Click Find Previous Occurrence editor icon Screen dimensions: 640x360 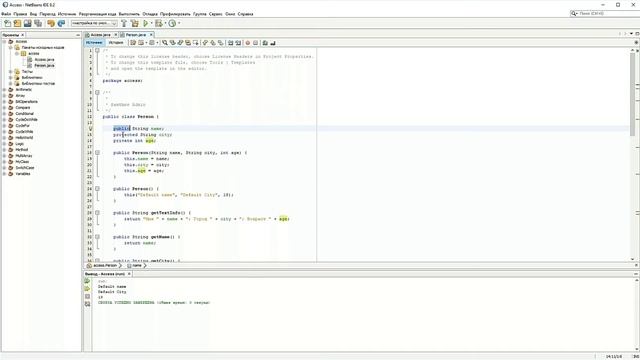(x=172, y=42)
